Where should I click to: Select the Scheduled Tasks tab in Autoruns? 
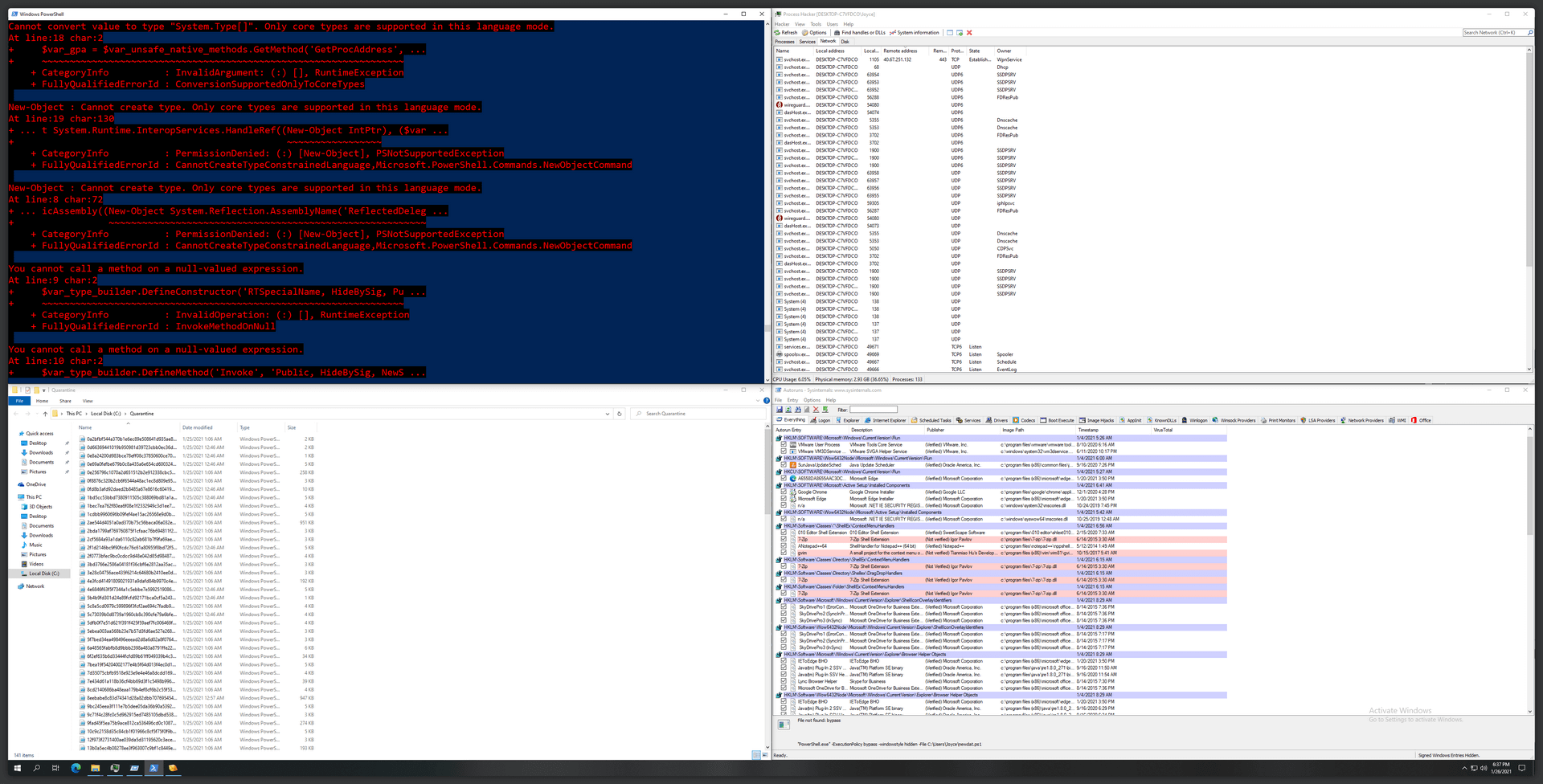[930, 420]
